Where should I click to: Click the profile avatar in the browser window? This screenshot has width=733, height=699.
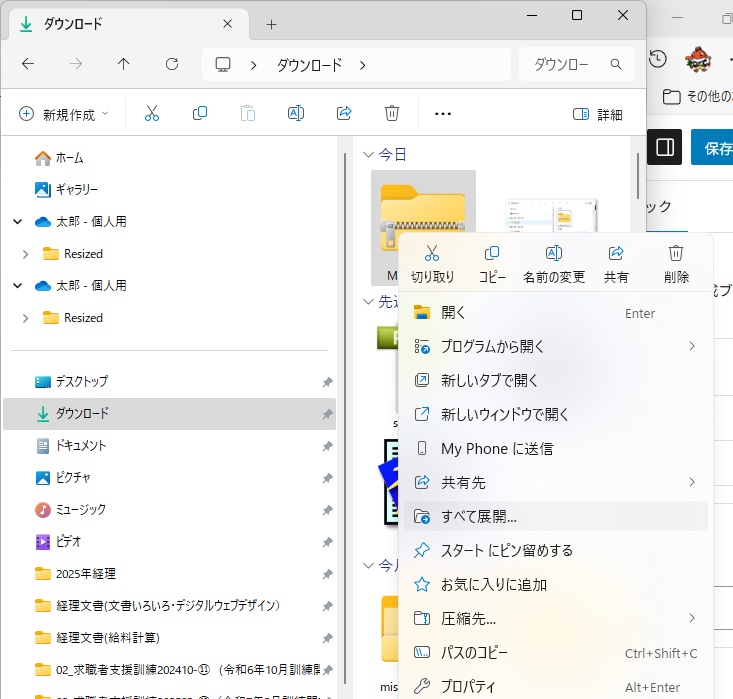[x=698, y=59]
